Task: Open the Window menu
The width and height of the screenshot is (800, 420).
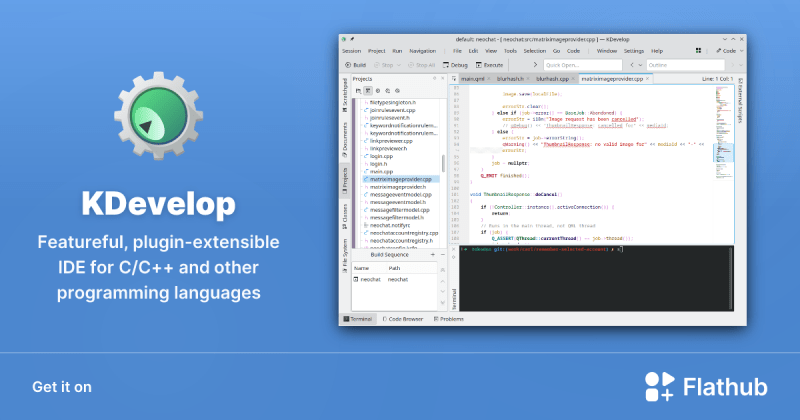Action: tap(607, 51)
